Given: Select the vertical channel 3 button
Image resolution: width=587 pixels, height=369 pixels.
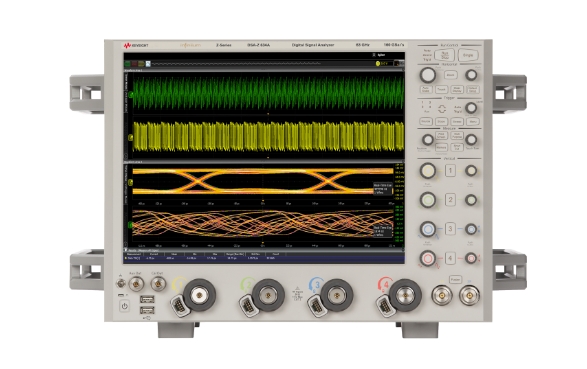Looking at the screenshot, I should pos(450,229).
